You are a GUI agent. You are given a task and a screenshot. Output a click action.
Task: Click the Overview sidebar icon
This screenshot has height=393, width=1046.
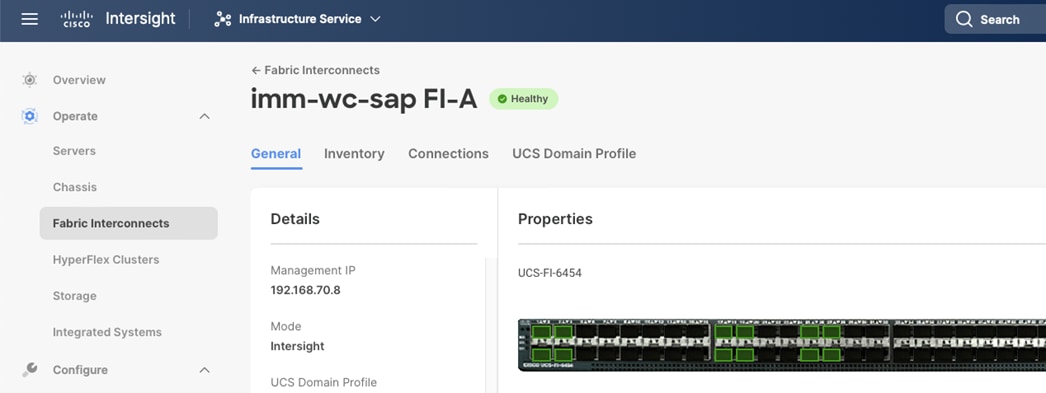click(x=29, y=80)
